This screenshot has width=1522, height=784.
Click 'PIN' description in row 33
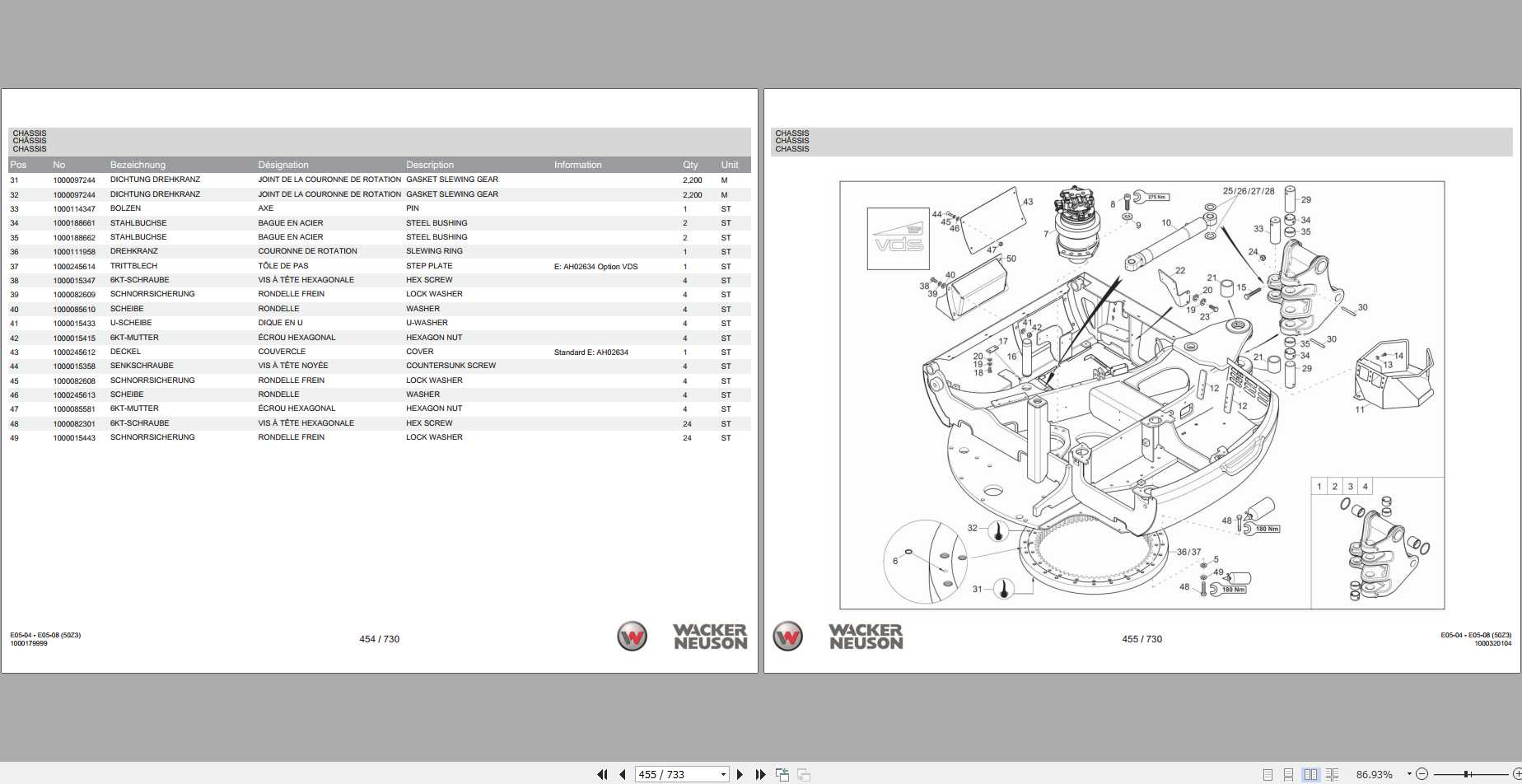413,208
